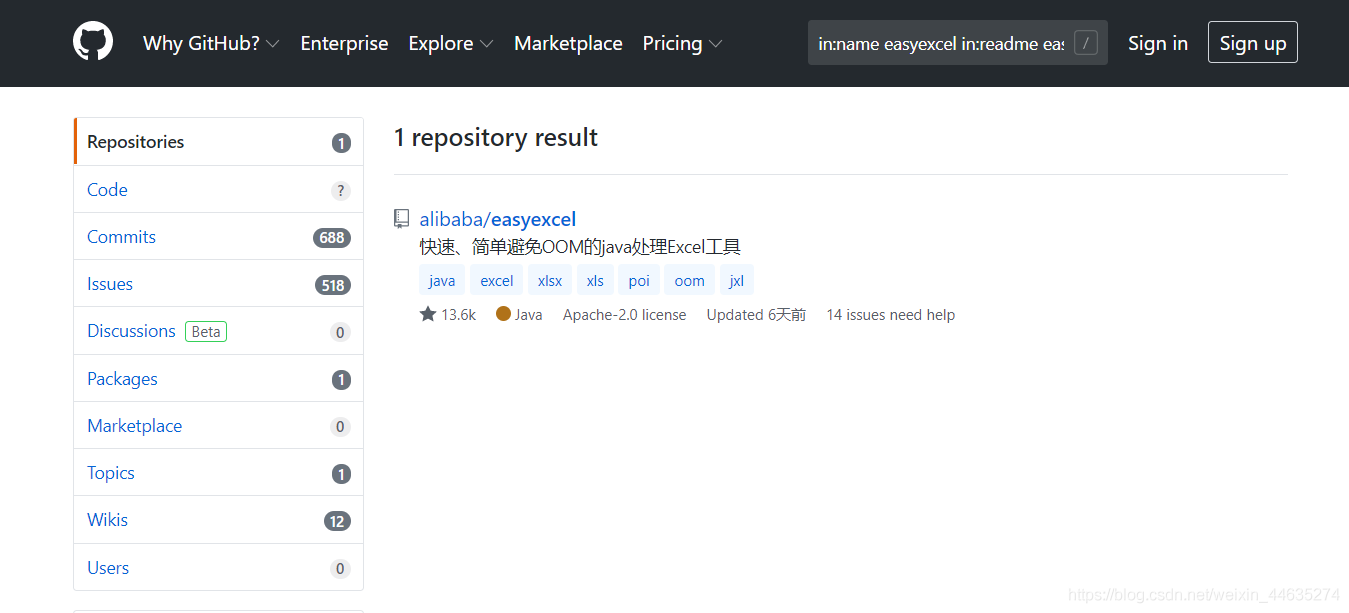Click the java topic tag
Image resolution: width=1349 pixels, height=613 pixels.
(442, 281)
